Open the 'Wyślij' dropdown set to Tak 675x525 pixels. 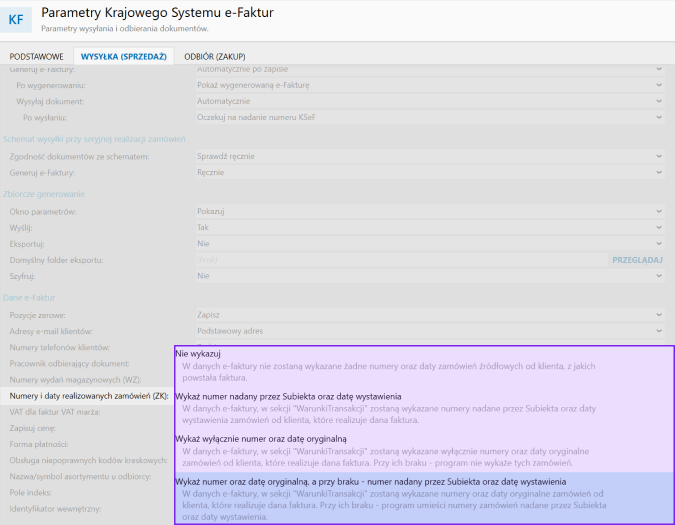[x=430, y=227]
